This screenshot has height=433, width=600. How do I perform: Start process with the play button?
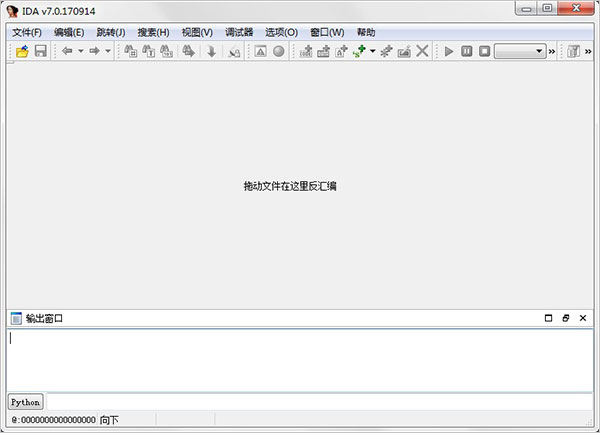pos(449,51)
